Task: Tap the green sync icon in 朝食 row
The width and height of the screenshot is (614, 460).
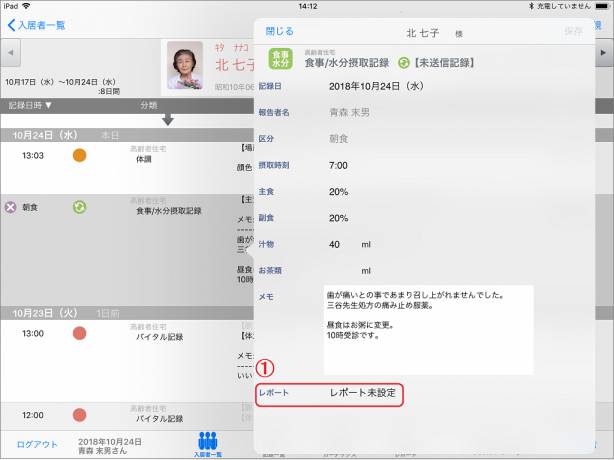Action: tap(80, 207)
